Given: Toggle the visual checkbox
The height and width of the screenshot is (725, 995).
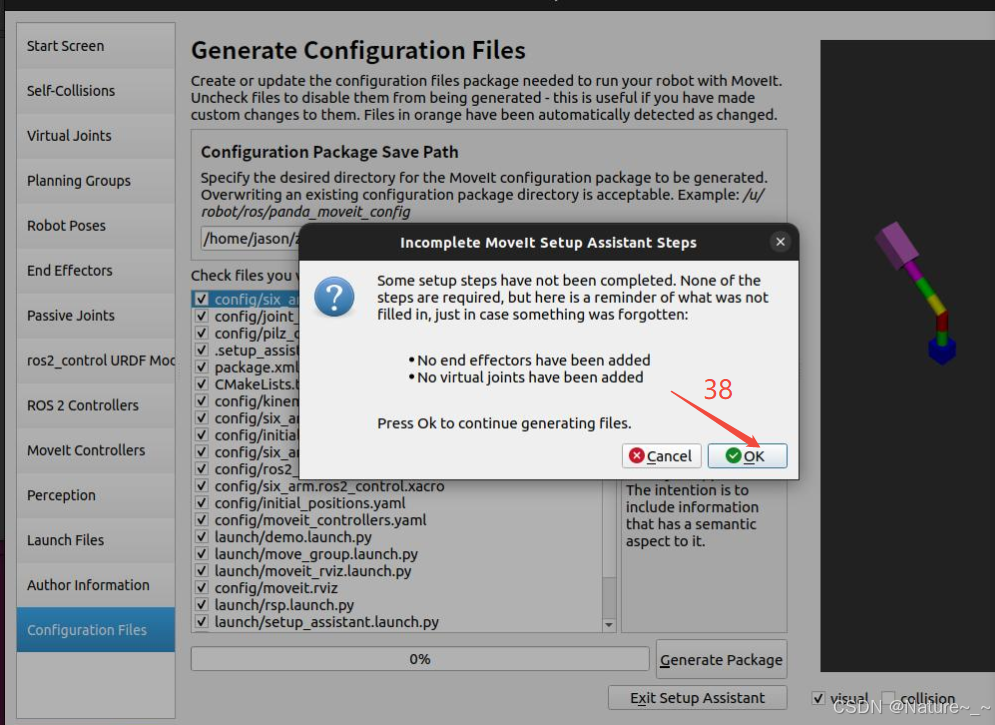Looking at the screenshot, I should coord(819,698).
